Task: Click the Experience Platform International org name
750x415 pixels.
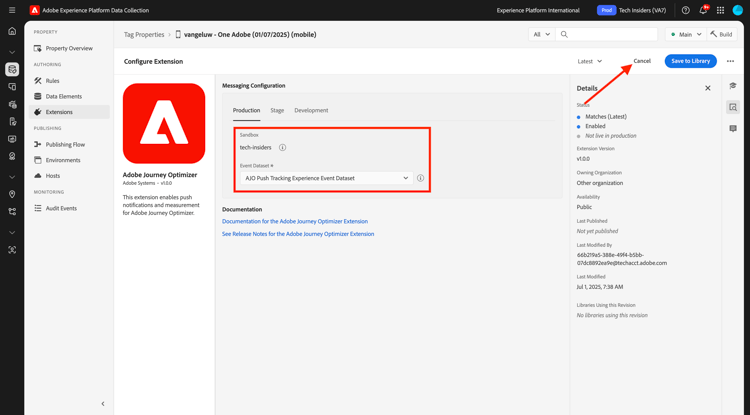Action: [538, 10]
